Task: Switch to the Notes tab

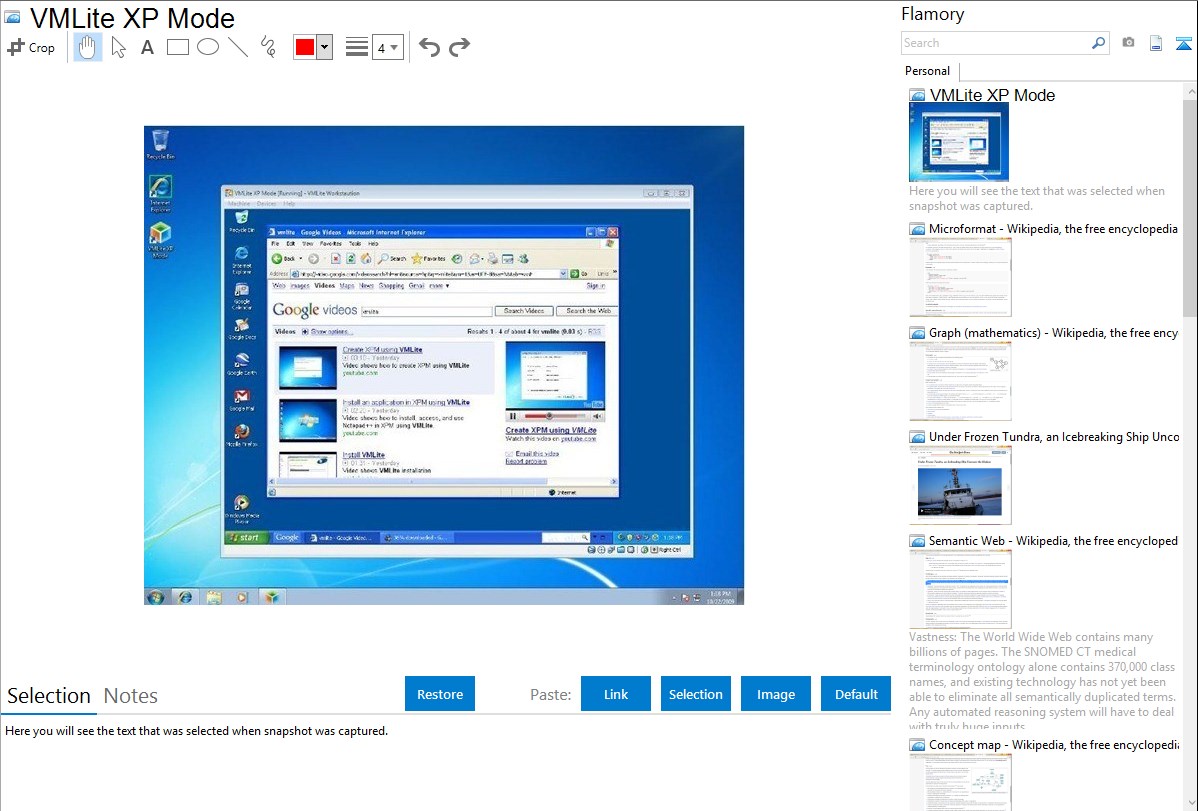Action: coord(131,696)
